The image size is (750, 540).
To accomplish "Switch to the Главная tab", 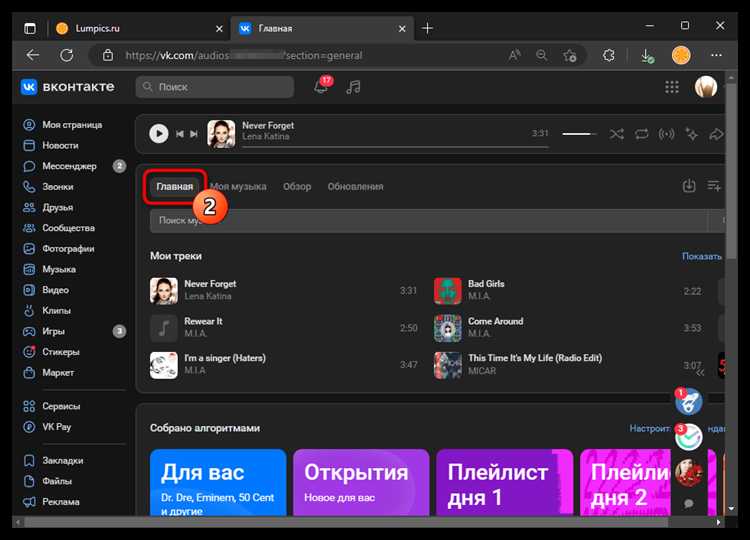I will point(175,187).
